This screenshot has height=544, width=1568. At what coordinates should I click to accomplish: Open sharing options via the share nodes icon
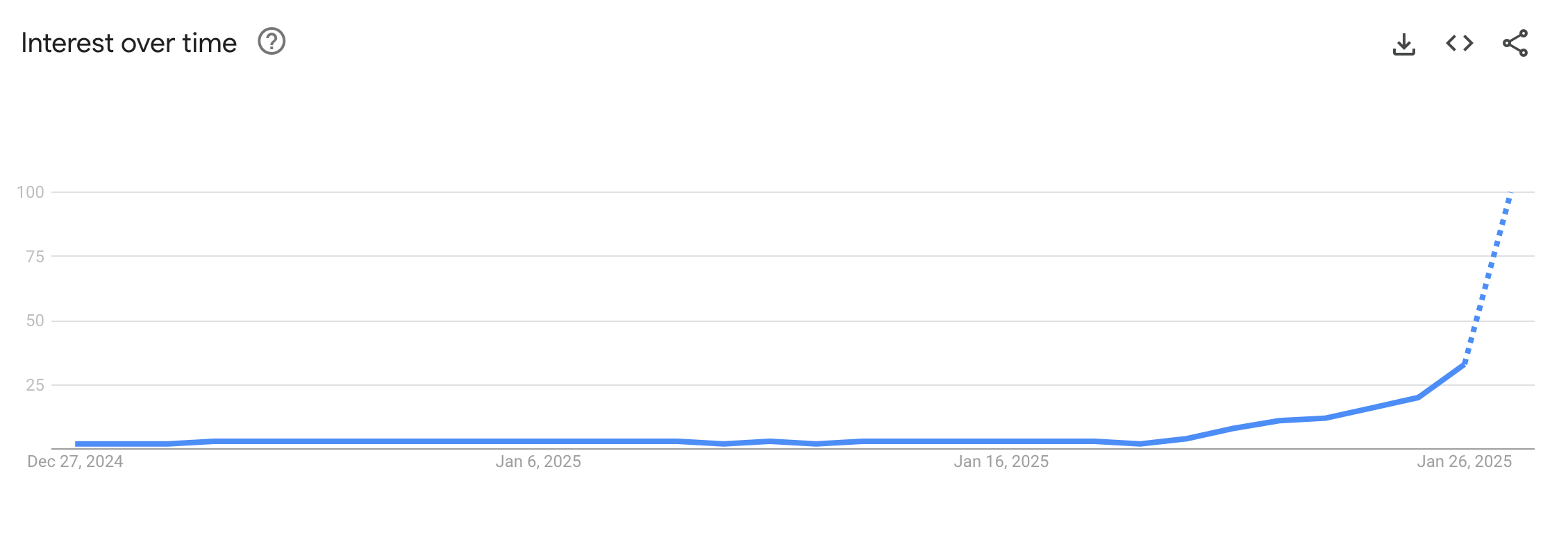[1514, 43]
